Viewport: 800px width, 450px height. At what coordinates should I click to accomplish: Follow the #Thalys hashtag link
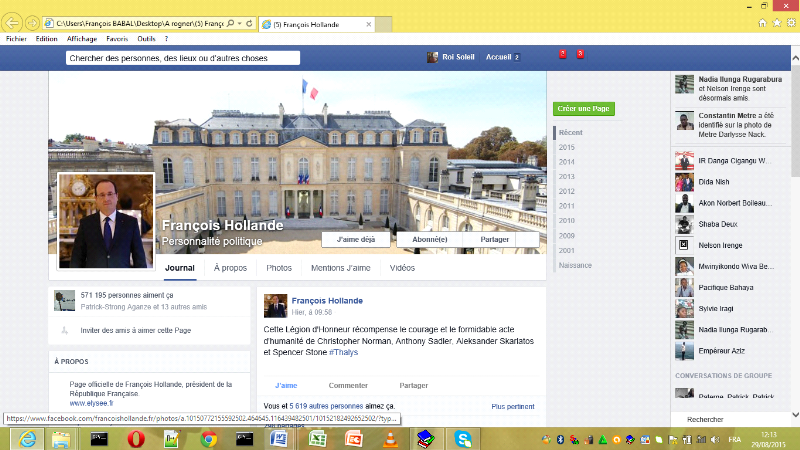pos(342,352)
